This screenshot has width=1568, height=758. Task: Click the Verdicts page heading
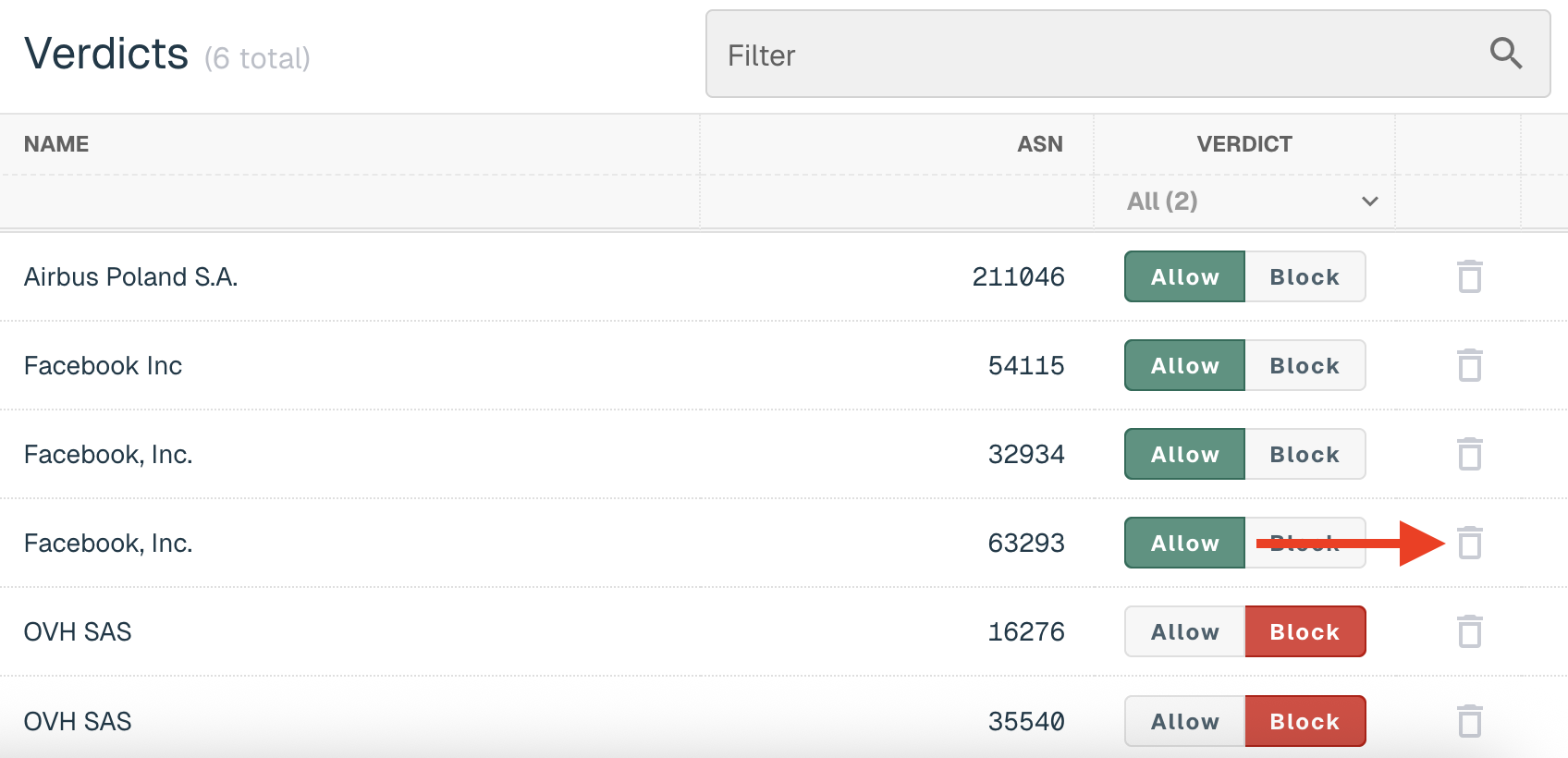[x=106, y=54]
